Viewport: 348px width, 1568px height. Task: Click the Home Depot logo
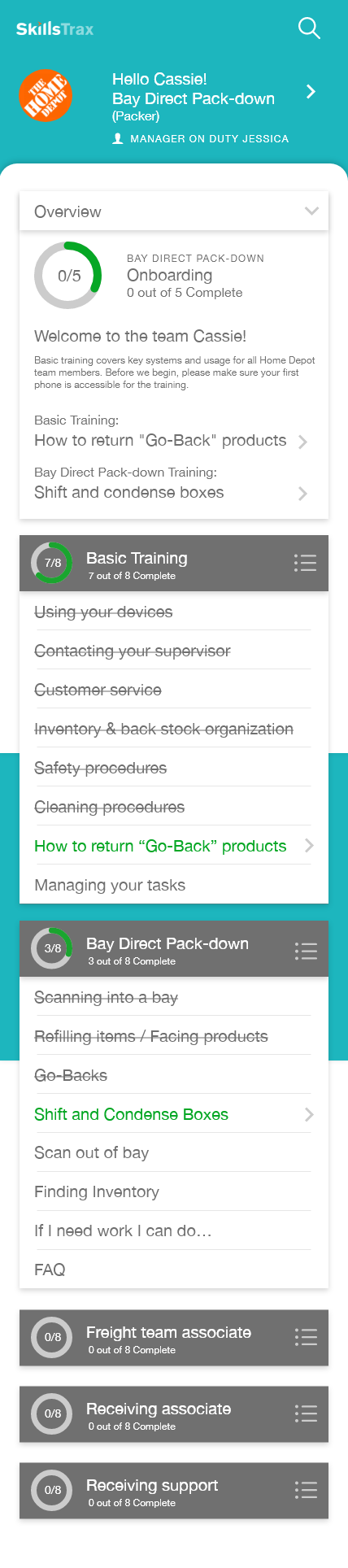pyautogui.click(x=46, y=95)
